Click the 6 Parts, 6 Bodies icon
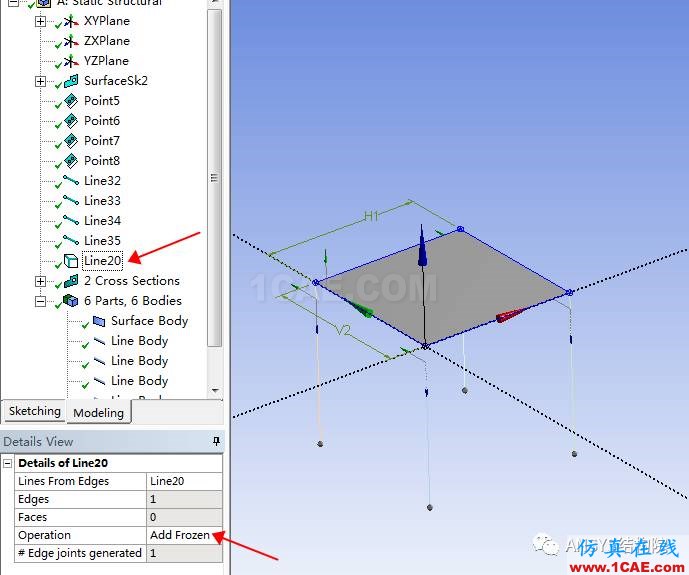Viewport: 689px width, 575px height. [x=71, y=300]
